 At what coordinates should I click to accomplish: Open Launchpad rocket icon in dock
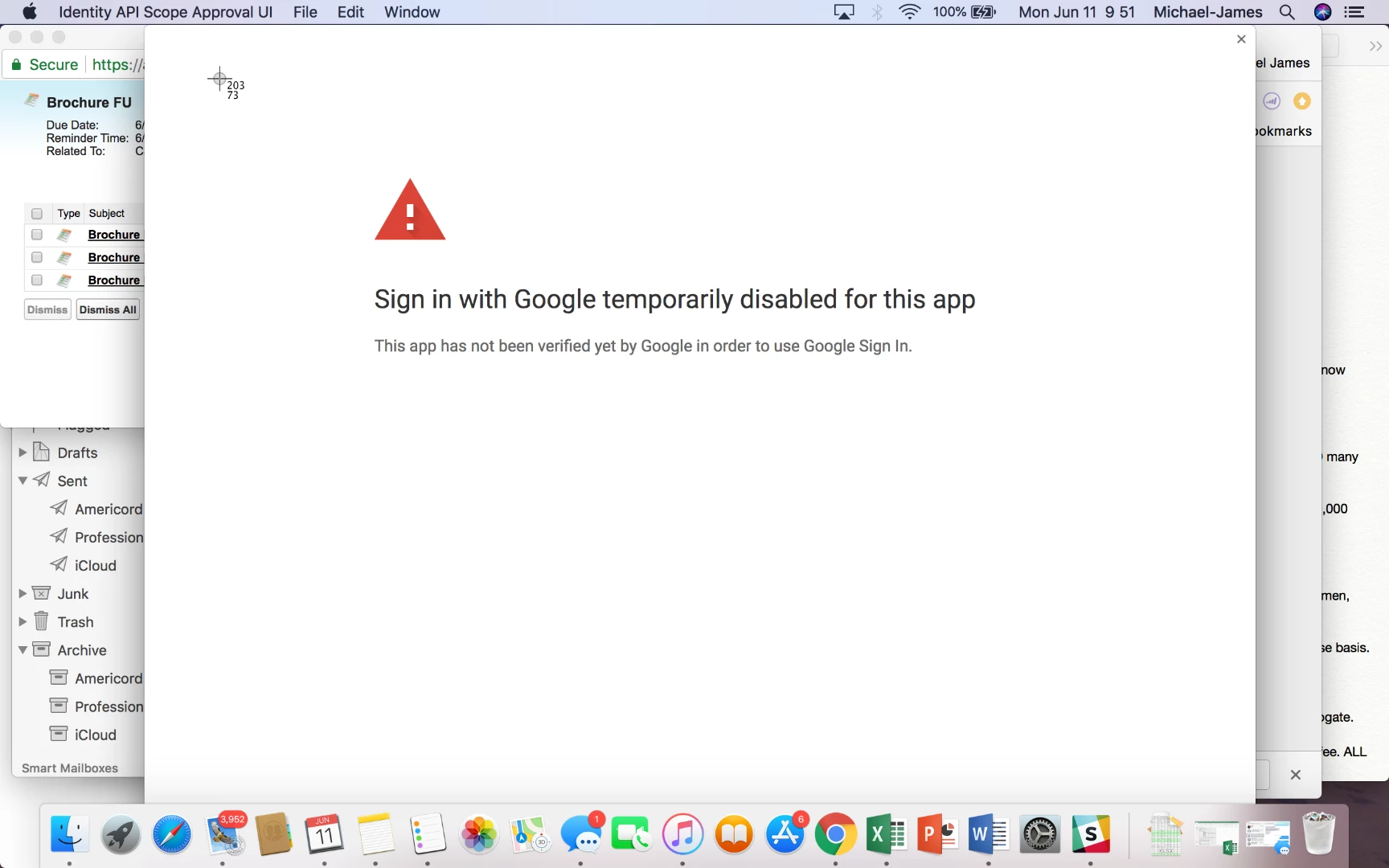pos(121,835)
